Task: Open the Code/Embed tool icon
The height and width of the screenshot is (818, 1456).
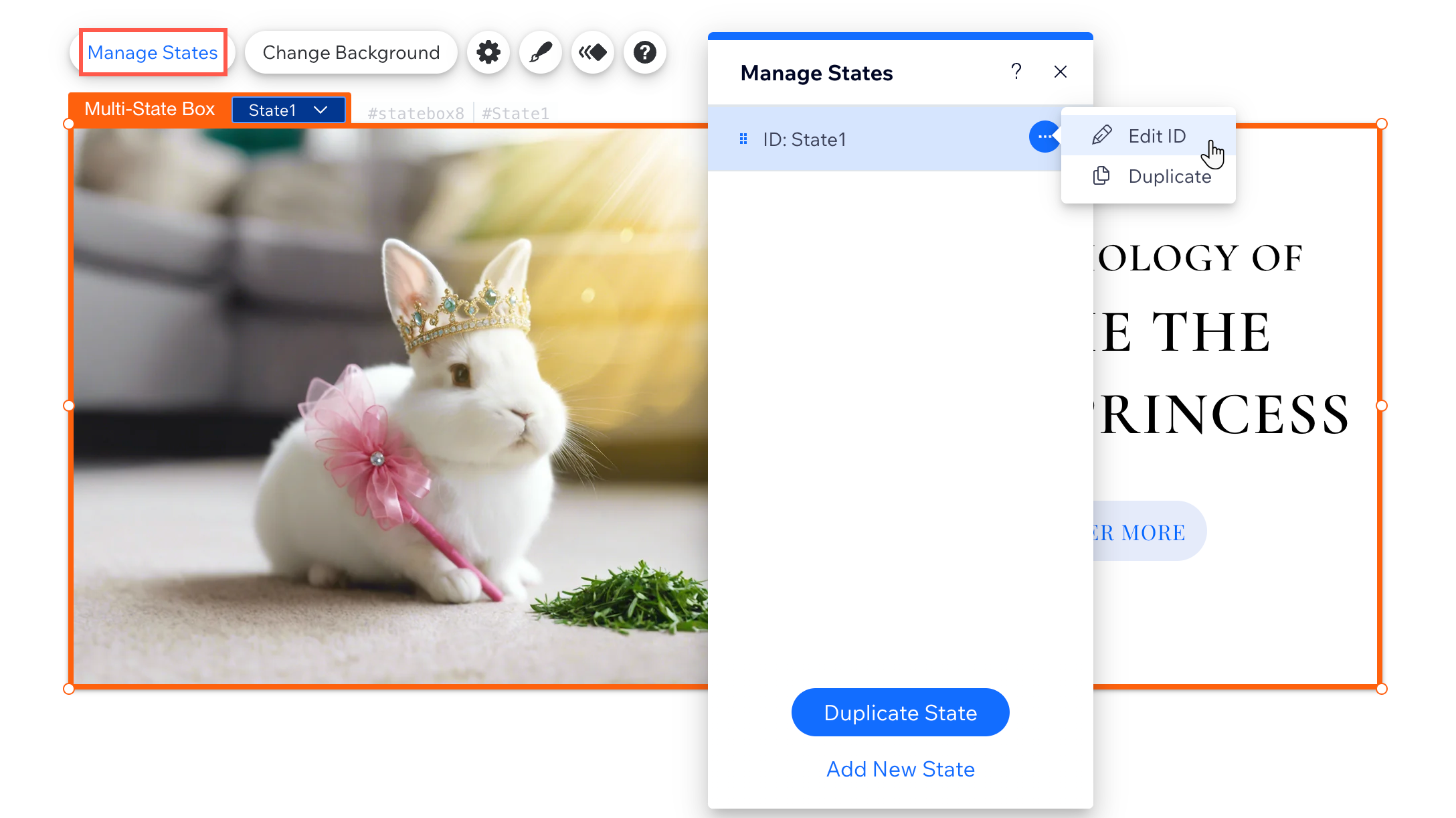Action: click(592, 52)
